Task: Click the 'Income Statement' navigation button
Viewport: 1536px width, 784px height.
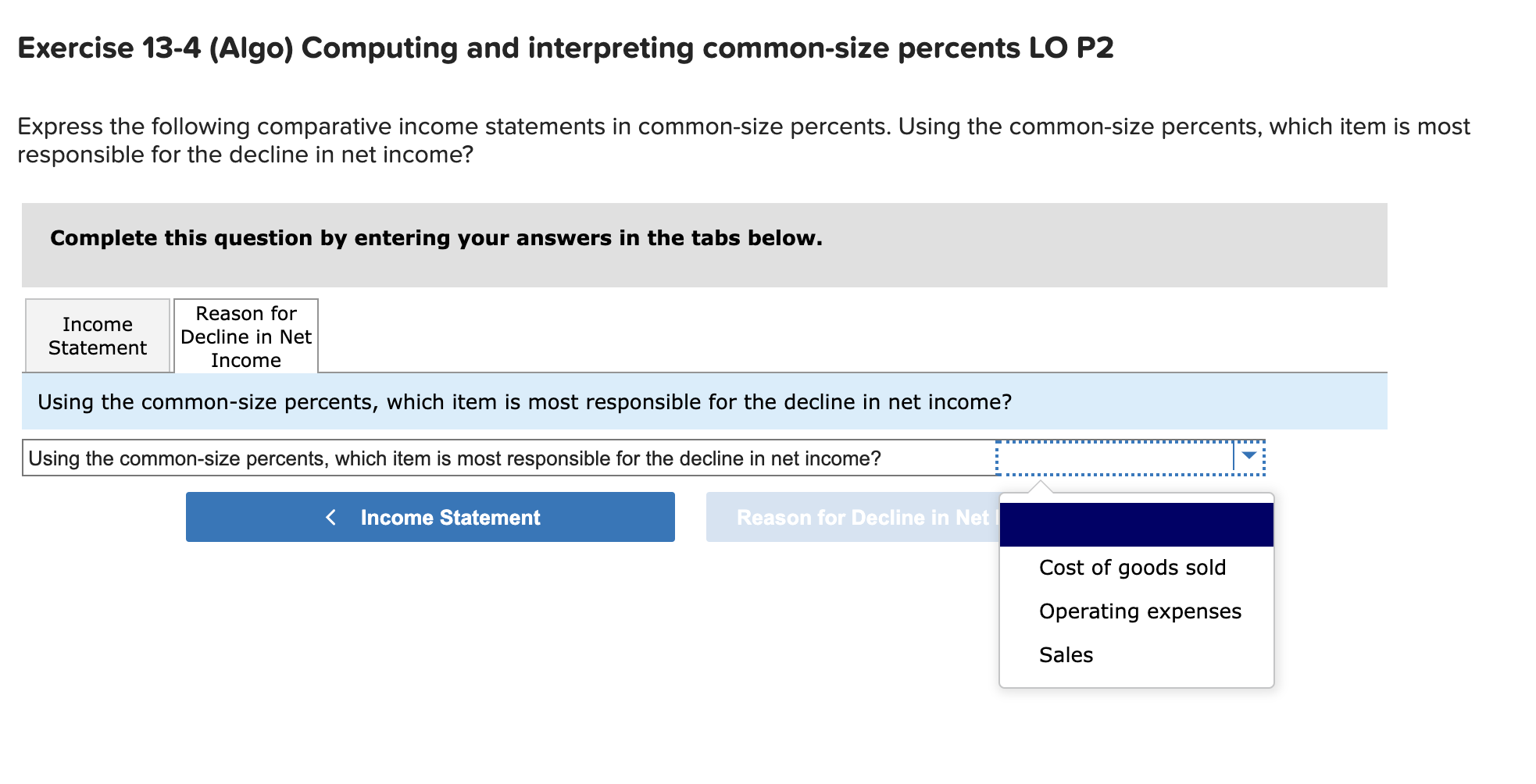Action: pyautogui.click(x=430, y=516)
